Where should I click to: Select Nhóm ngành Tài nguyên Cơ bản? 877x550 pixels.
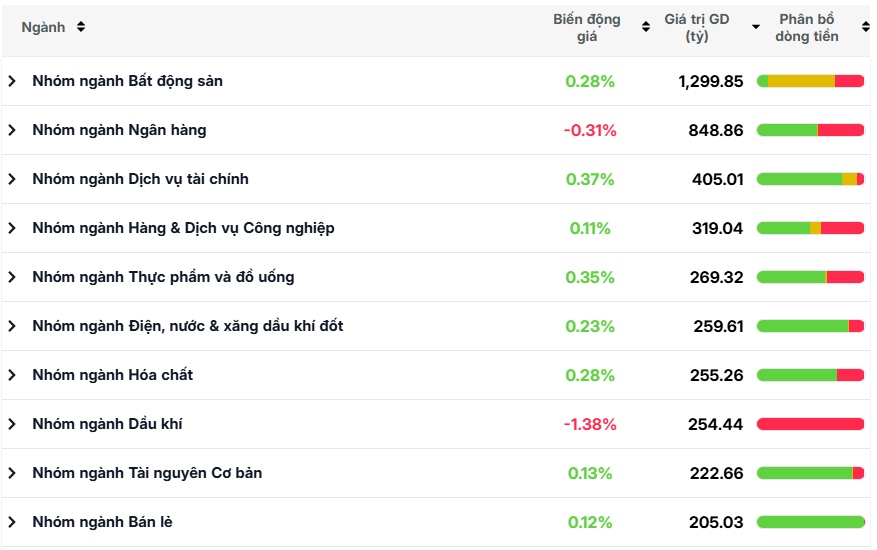pos(147,473)
